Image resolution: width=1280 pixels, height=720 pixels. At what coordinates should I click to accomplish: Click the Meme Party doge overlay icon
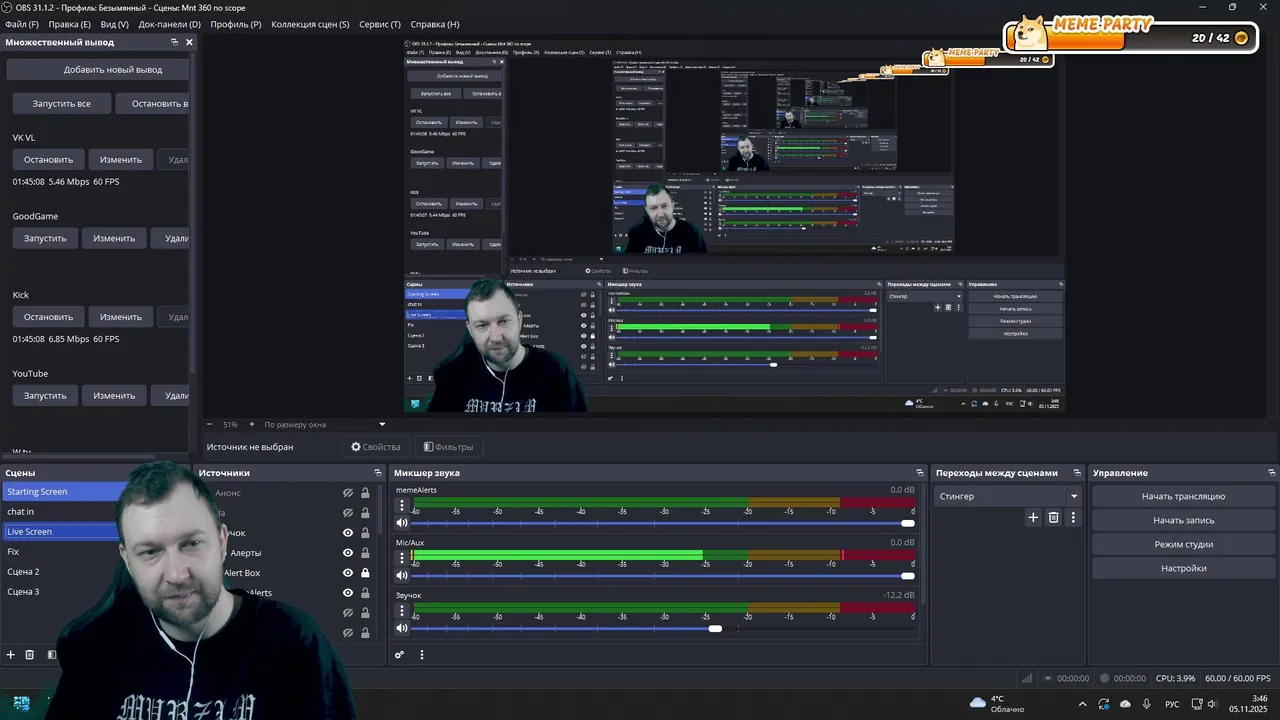click(1027, 35)
